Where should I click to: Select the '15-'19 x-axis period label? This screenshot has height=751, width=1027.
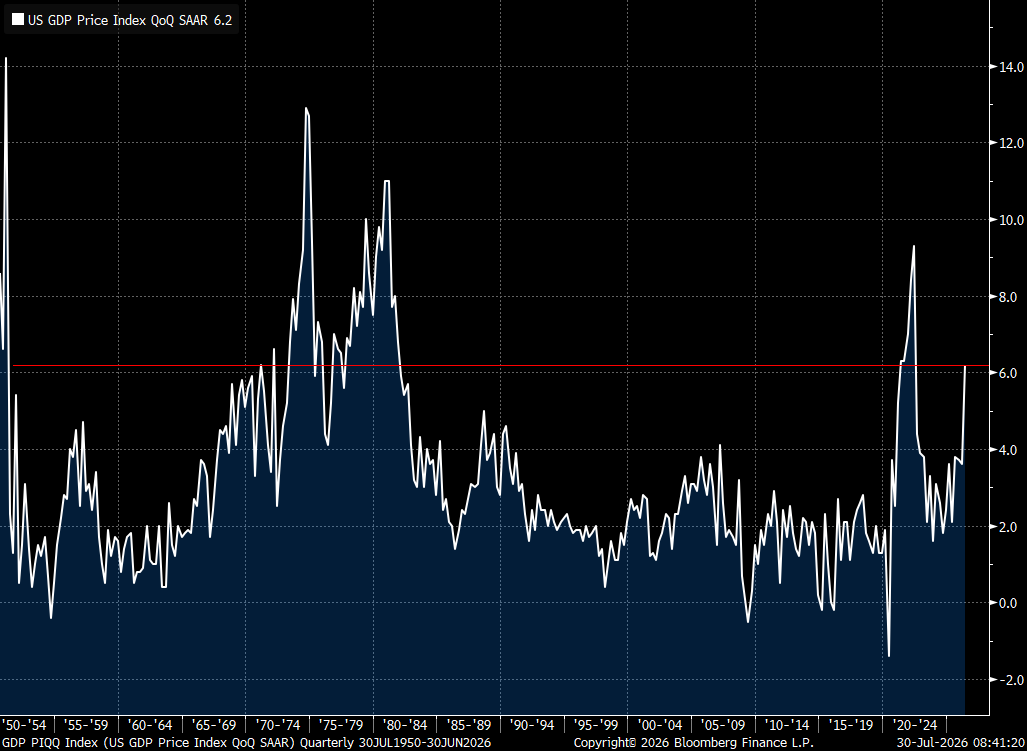coord(850,725)
